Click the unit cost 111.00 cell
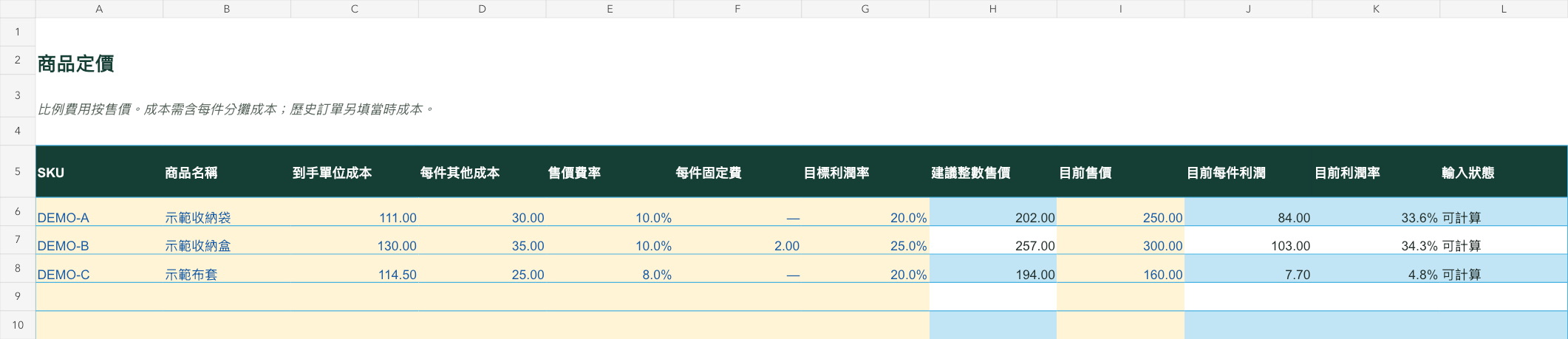The image size is (1568, 339). point(355,212)
